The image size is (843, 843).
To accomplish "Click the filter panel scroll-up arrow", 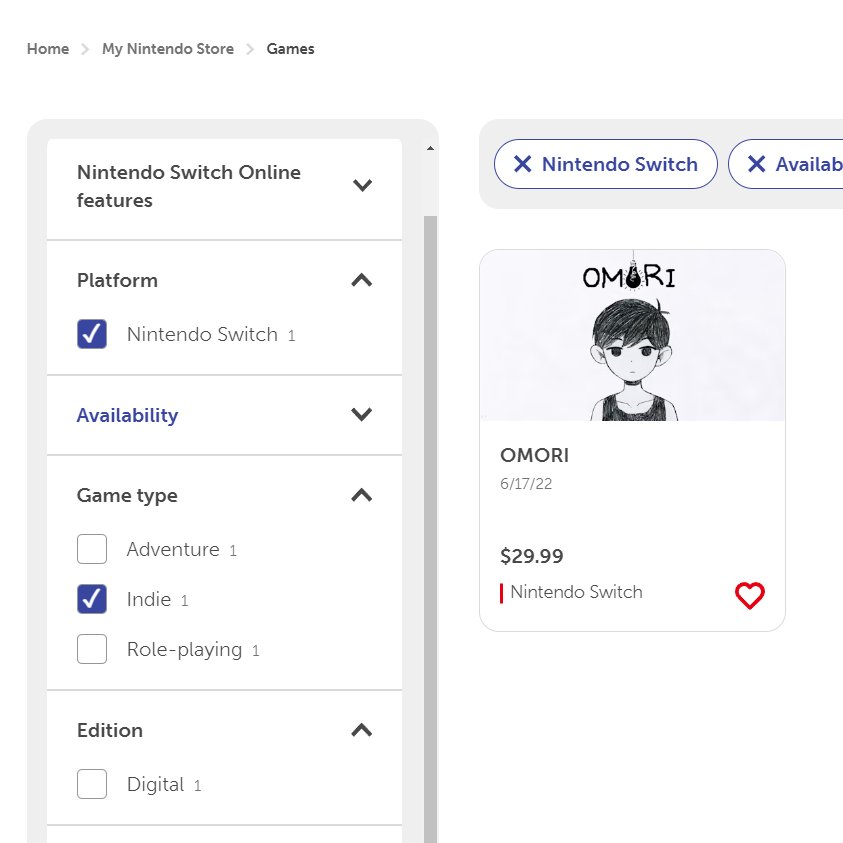I will pyautogui.click(x=430, y=148).
